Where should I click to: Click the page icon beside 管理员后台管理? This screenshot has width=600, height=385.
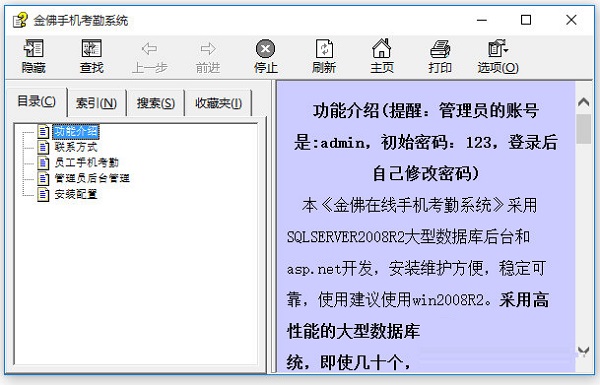[43, 178]
